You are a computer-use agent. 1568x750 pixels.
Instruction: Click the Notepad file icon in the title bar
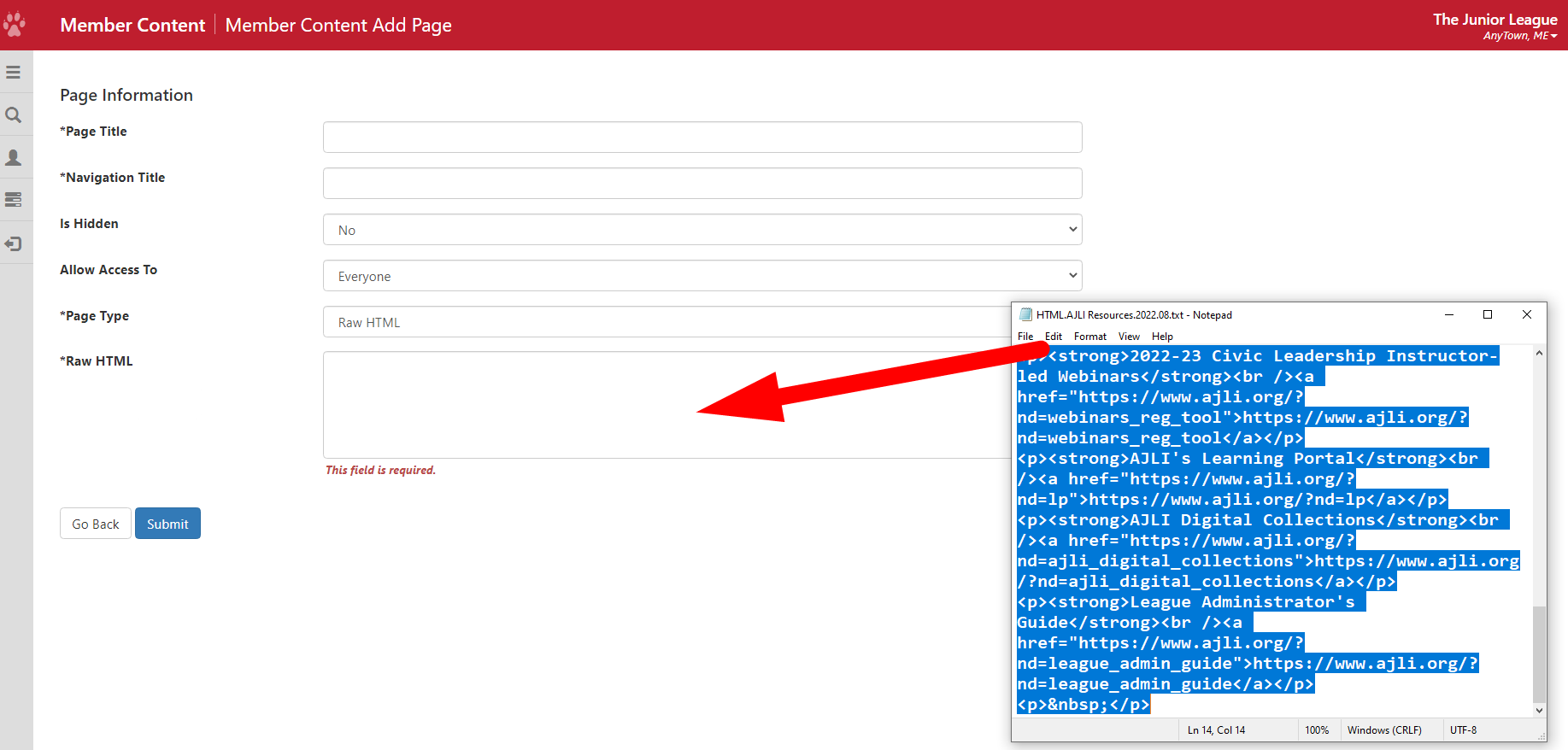point(1025,314)
